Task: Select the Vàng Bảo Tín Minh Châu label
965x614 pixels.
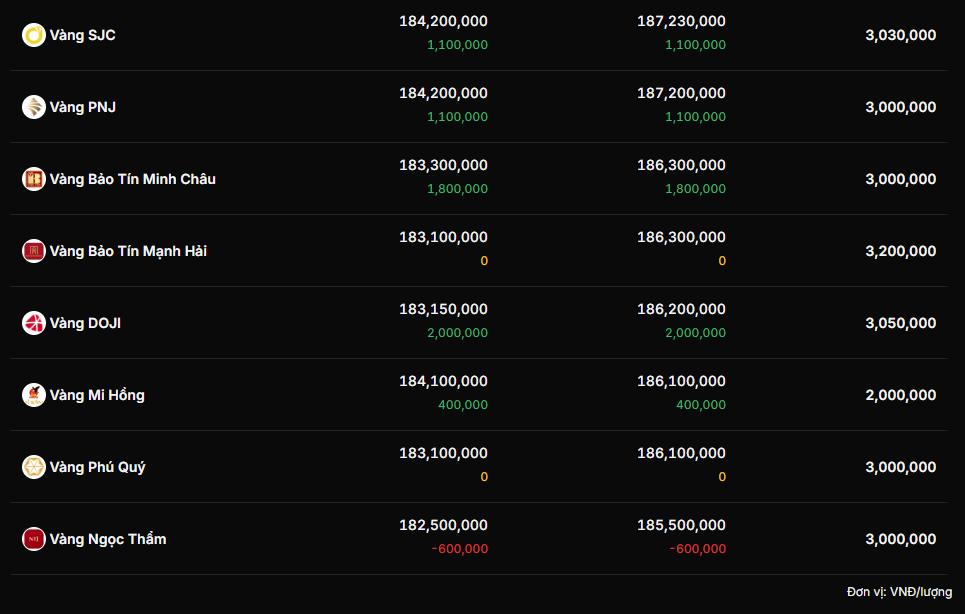Action: [133, 179]
